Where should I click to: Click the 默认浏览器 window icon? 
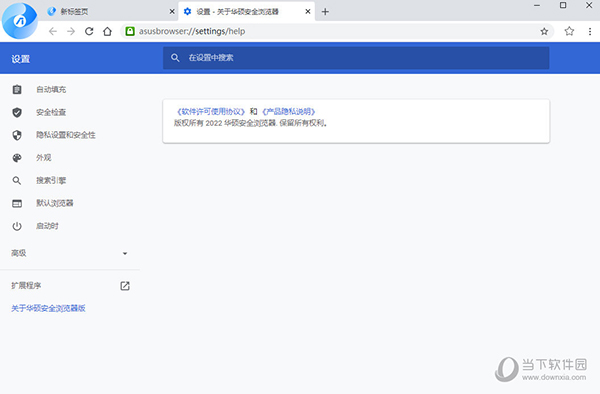pos(17,204)
